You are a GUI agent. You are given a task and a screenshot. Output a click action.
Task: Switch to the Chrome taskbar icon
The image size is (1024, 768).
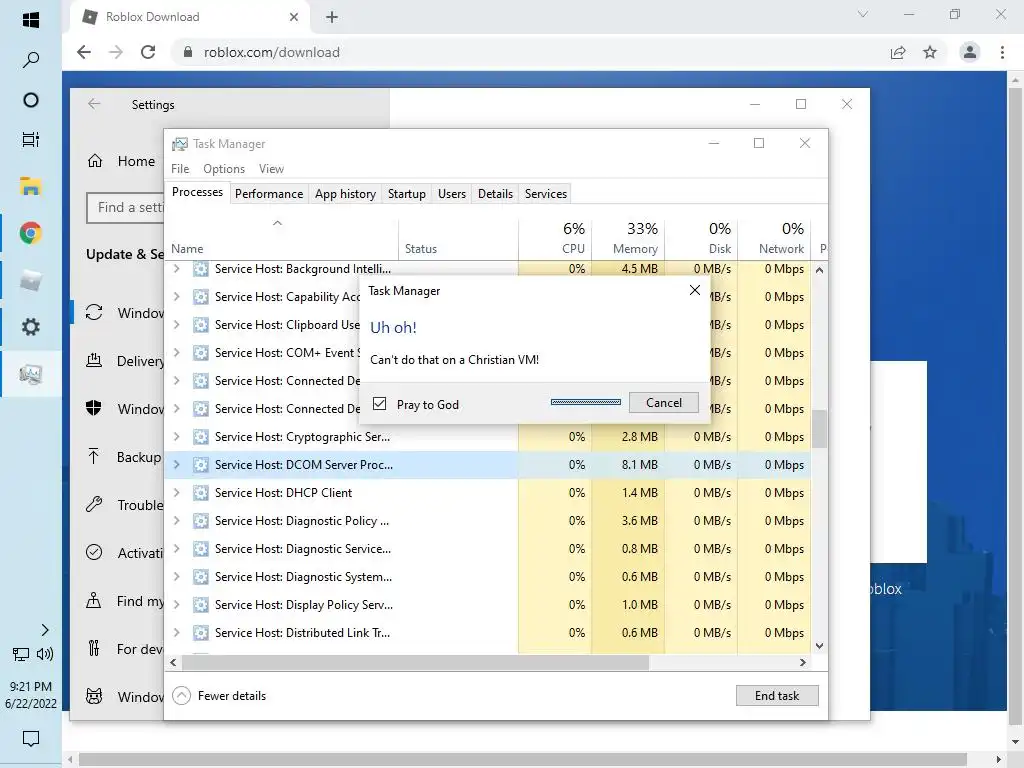click(x=31, y=233)
